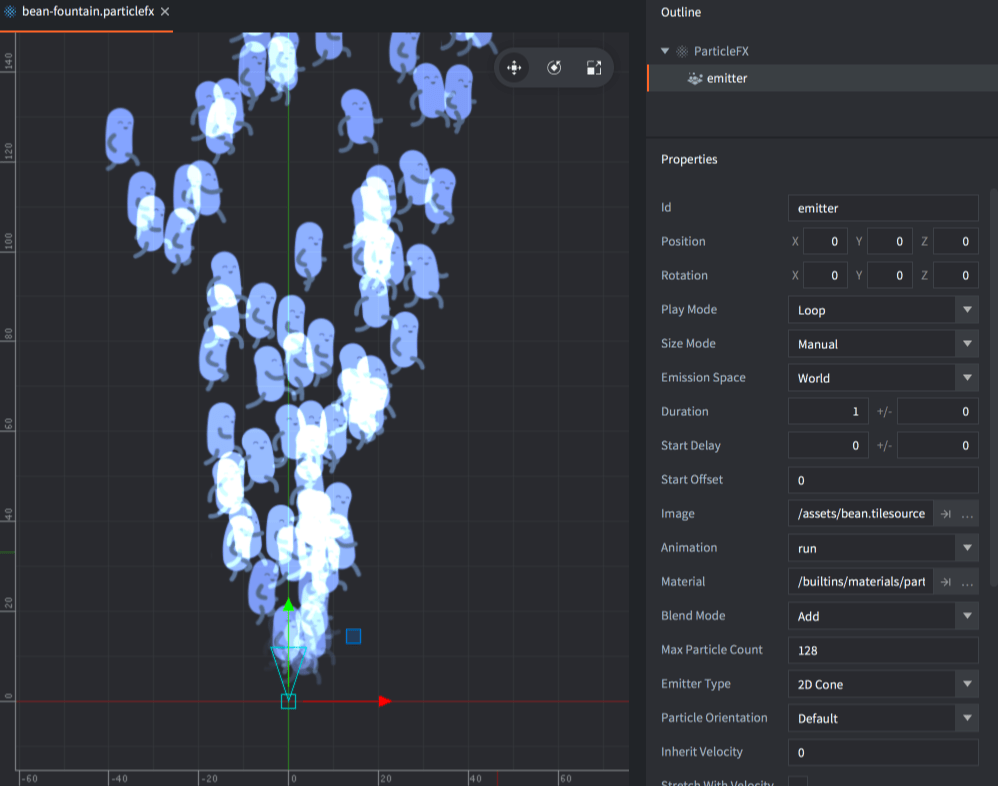Select the emitter item in Outline
This screenshot has height=786, width=998.
[726, 78]
